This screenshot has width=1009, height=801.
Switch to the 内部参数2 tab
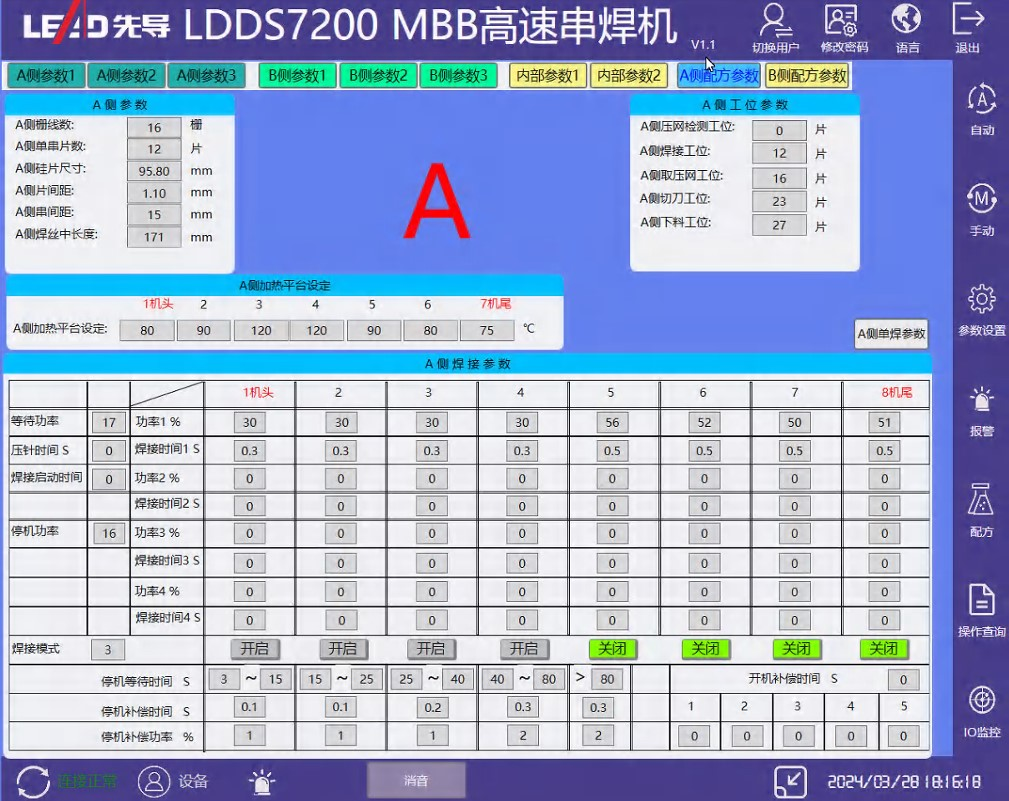(629, 76)
